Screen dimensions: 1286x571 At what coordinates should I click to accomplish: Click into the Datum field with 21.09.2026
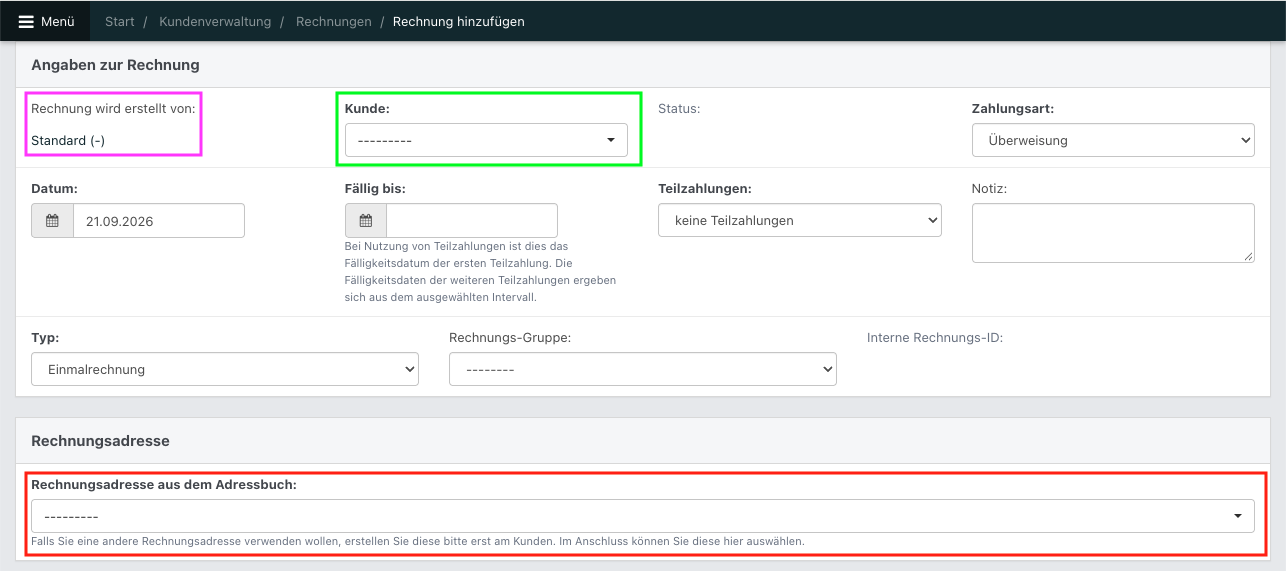click(159, 221)
